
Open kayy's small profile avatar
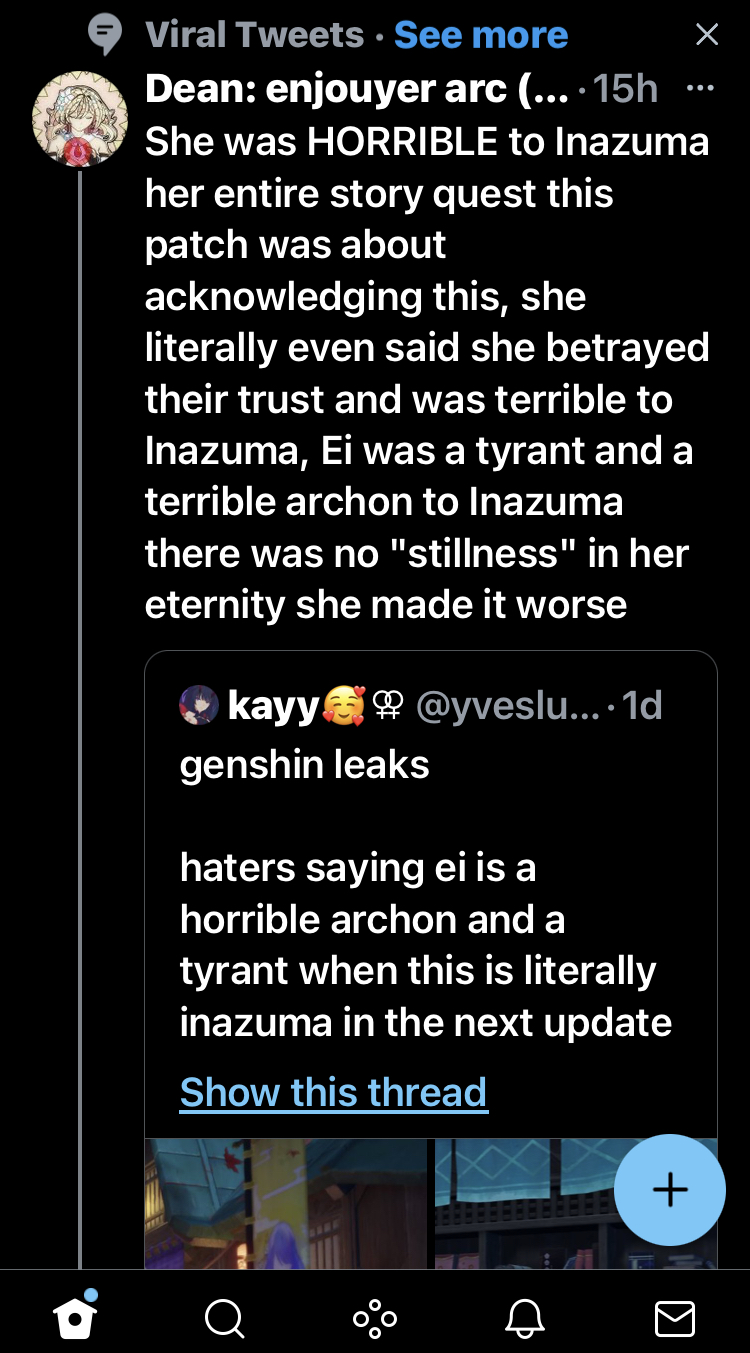pos(199,707)
